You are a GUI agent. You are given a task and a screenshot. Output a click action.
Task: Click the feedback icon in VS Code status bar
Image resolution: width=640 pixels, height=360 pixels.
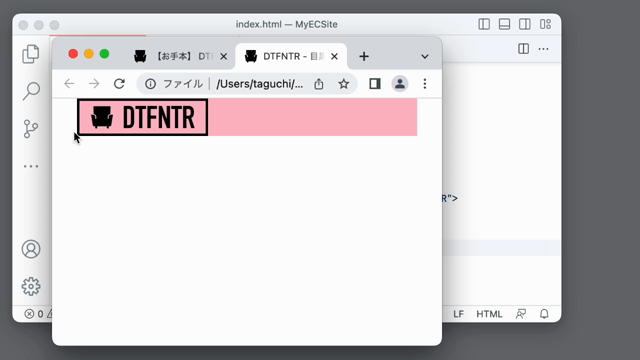point(521,314)
